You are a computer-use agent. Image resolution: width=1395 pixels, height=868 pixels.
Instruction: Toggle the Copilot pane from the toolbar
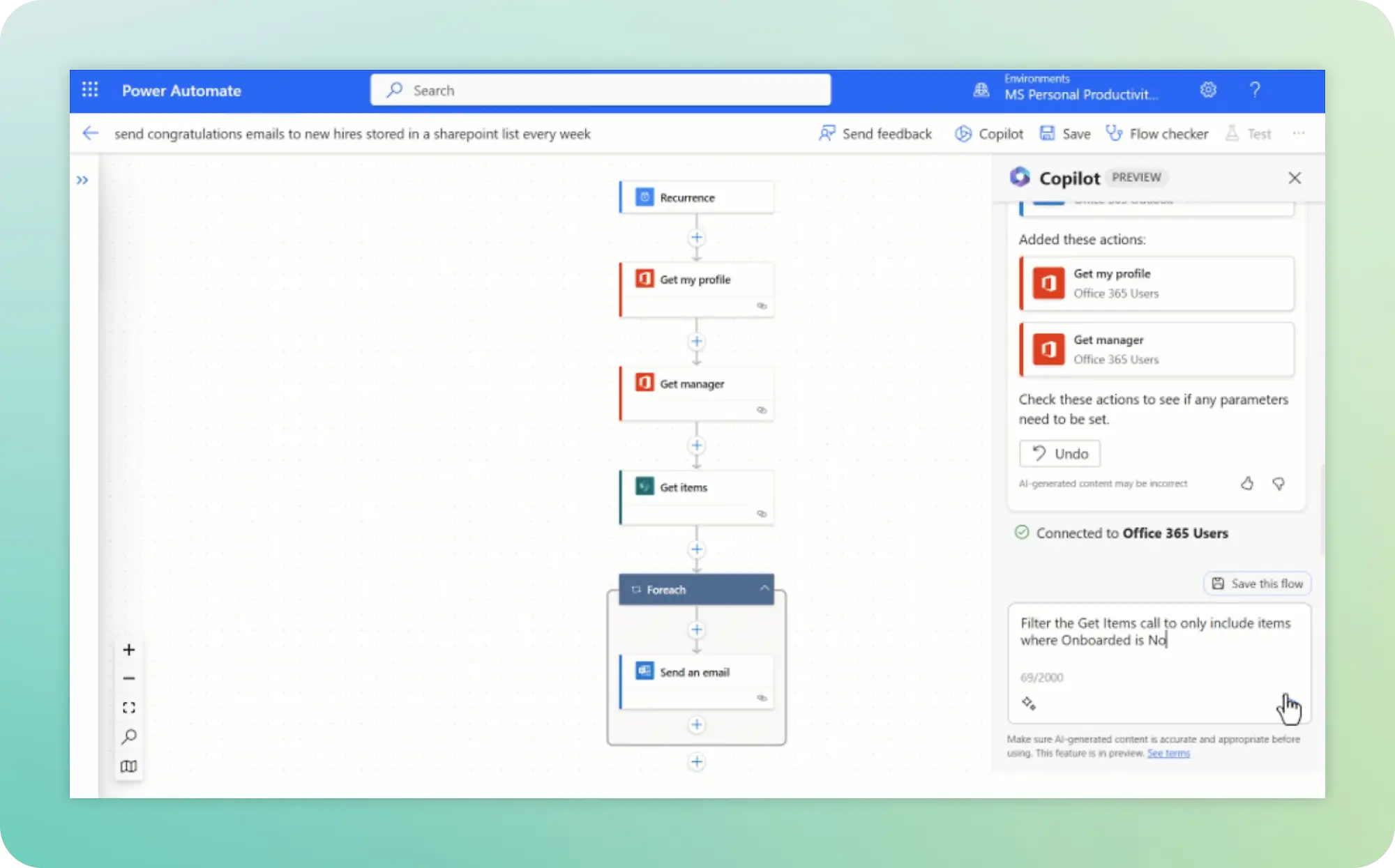click(989, 133)
